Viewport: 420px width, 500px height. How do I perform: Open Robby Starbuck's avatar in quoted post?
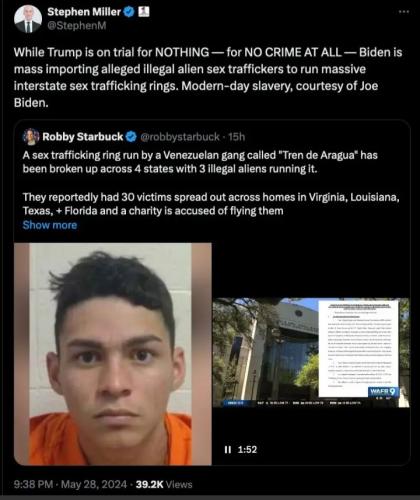tap(31, 137)
